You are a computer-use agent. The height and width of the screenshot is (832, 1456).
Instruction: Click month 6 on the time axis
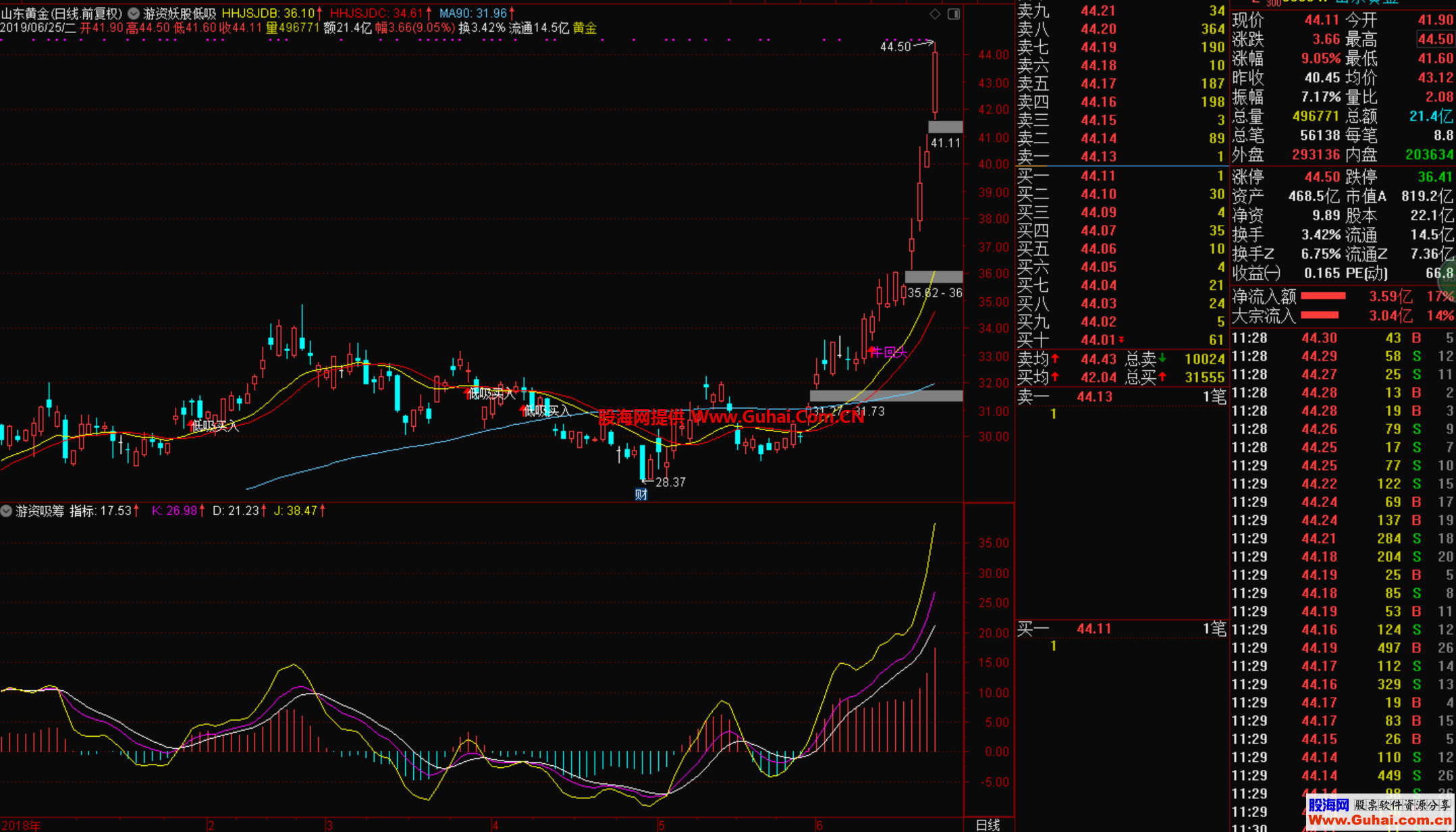[819, 825]
